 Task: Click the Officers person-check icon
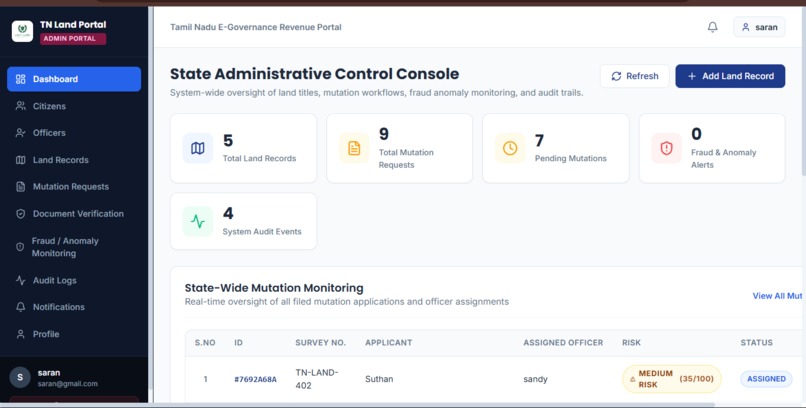[21, 133]
